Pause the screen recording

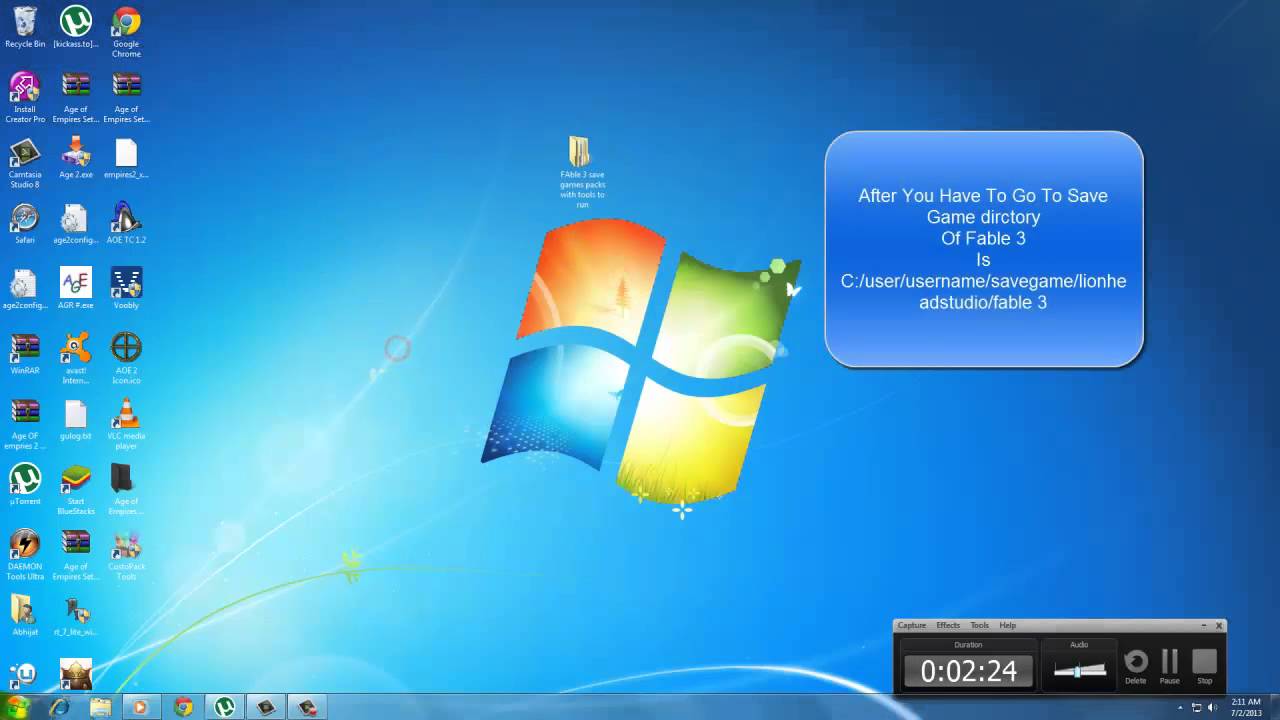pyautogui.click(x=1170, y=666)
